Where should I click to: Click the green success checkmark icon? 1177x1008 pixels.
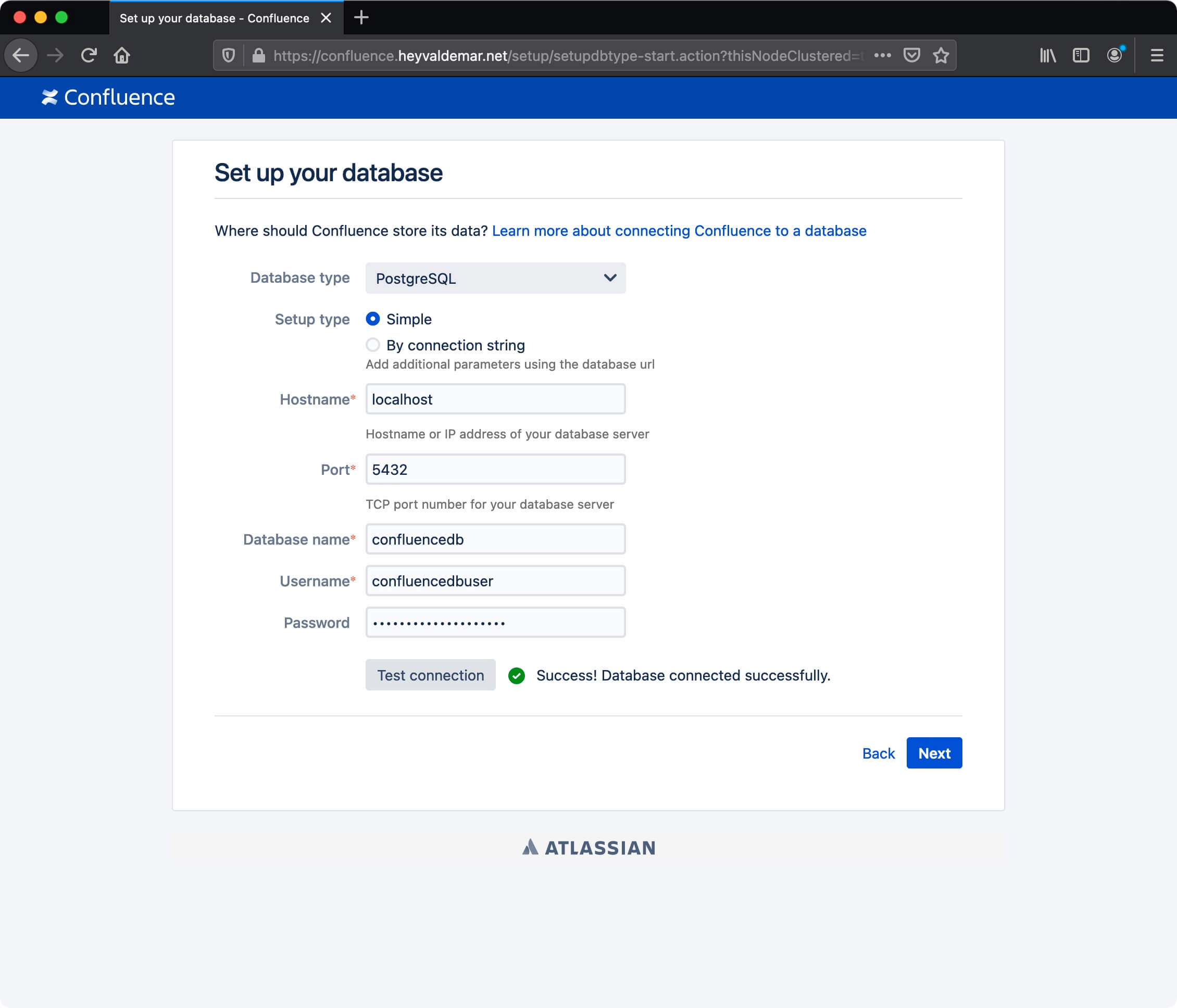(516, 675)
